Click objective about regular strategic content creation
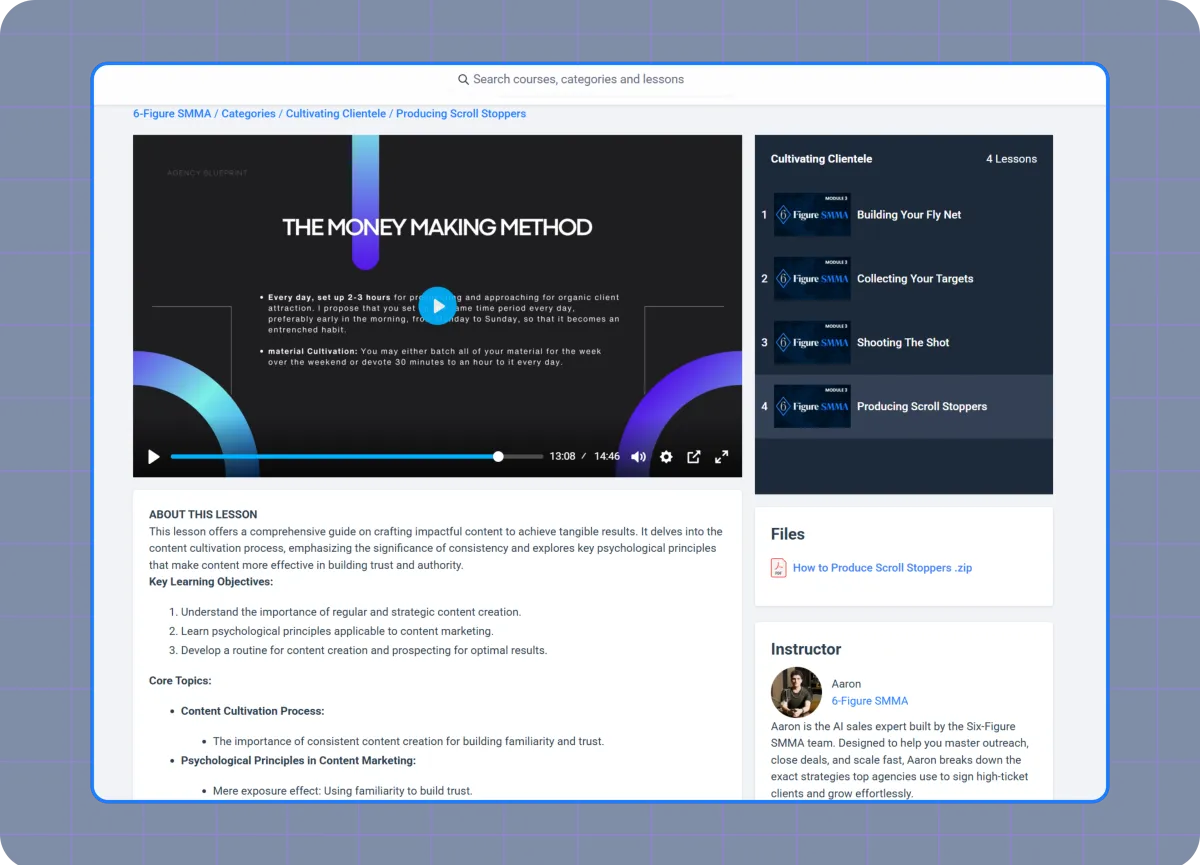The image size is (1200, 865). click(351, 612)
